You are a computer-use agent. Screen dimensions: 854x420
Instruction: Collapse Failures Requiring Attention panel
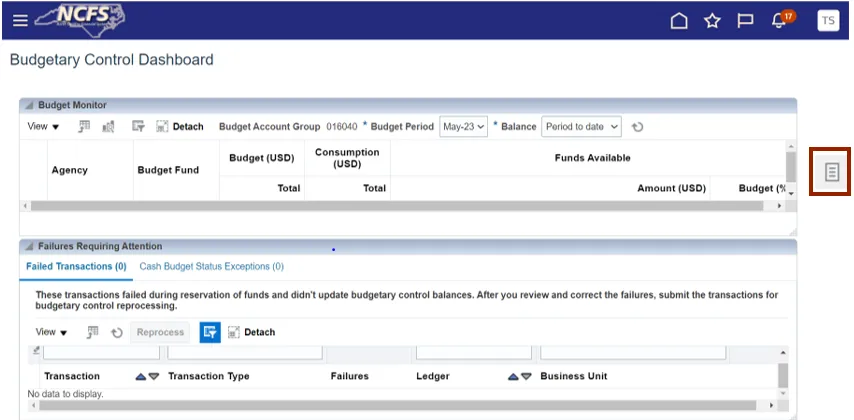pyautogui.click(x=29, y=246)
